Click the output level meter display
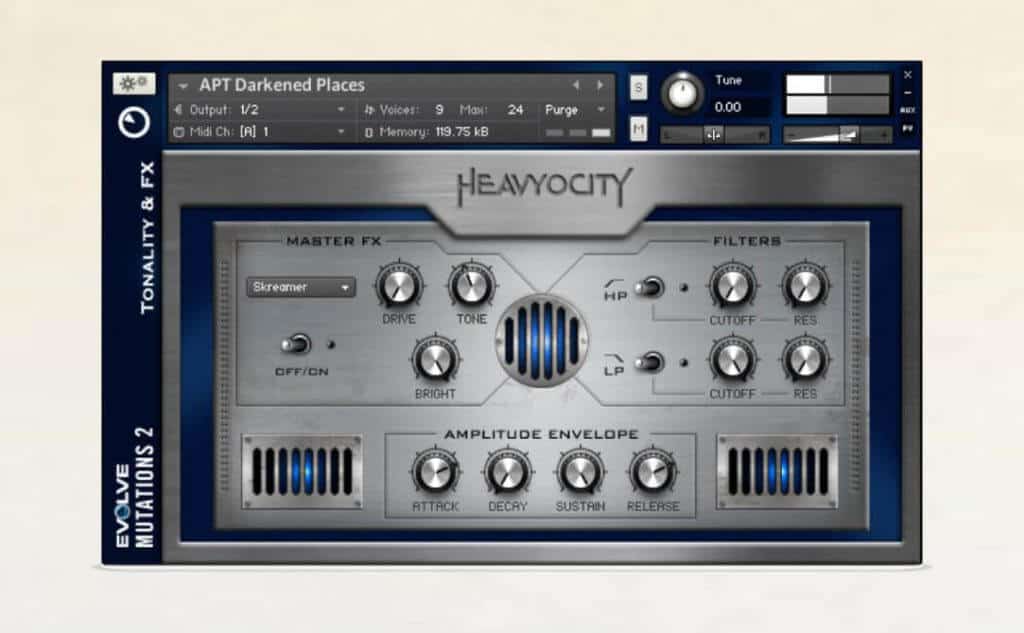 coord(837,95)
